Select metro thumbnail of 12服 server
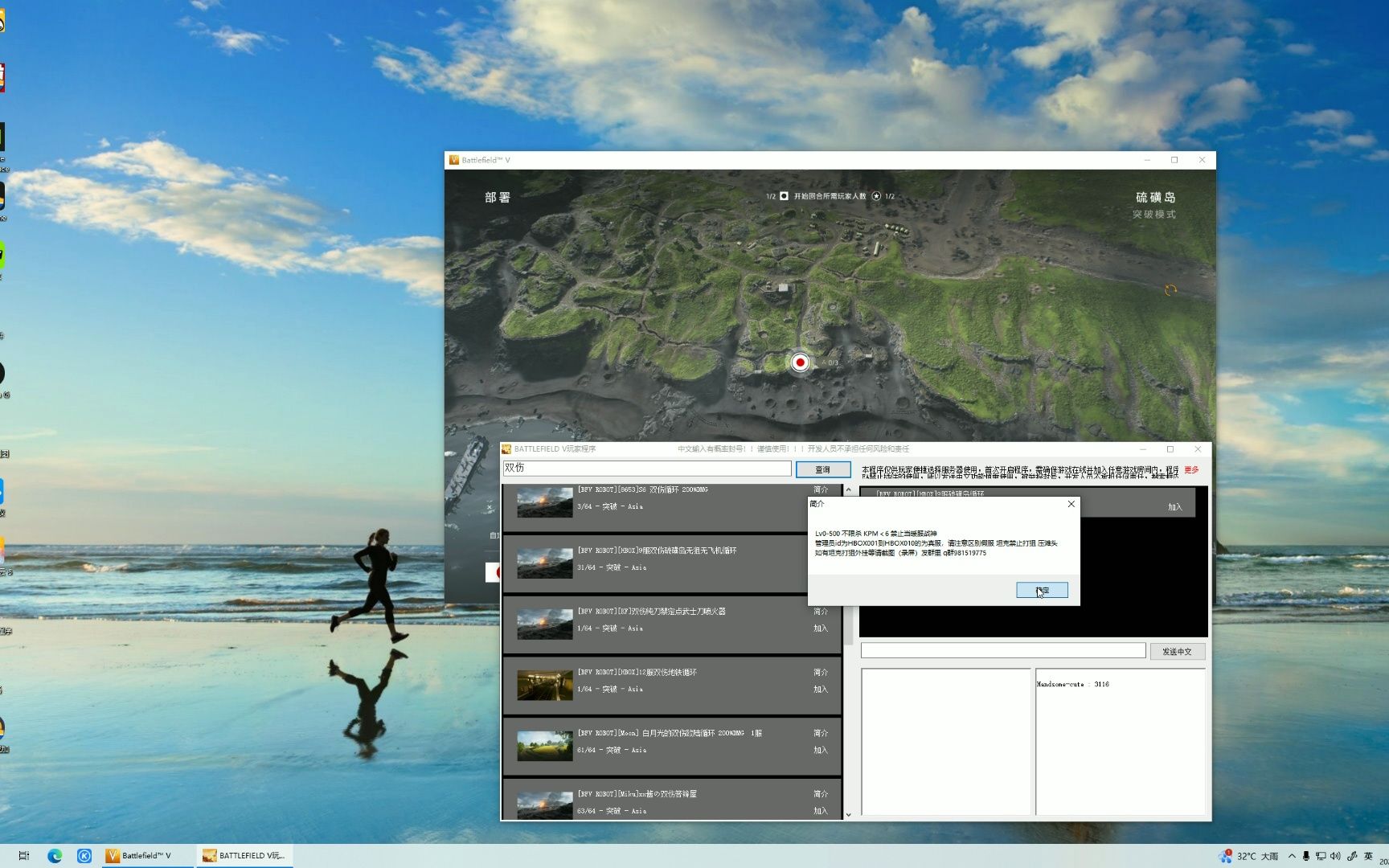Image resolution: width=1389 pixels, height=868 pixels. point(545,686)
